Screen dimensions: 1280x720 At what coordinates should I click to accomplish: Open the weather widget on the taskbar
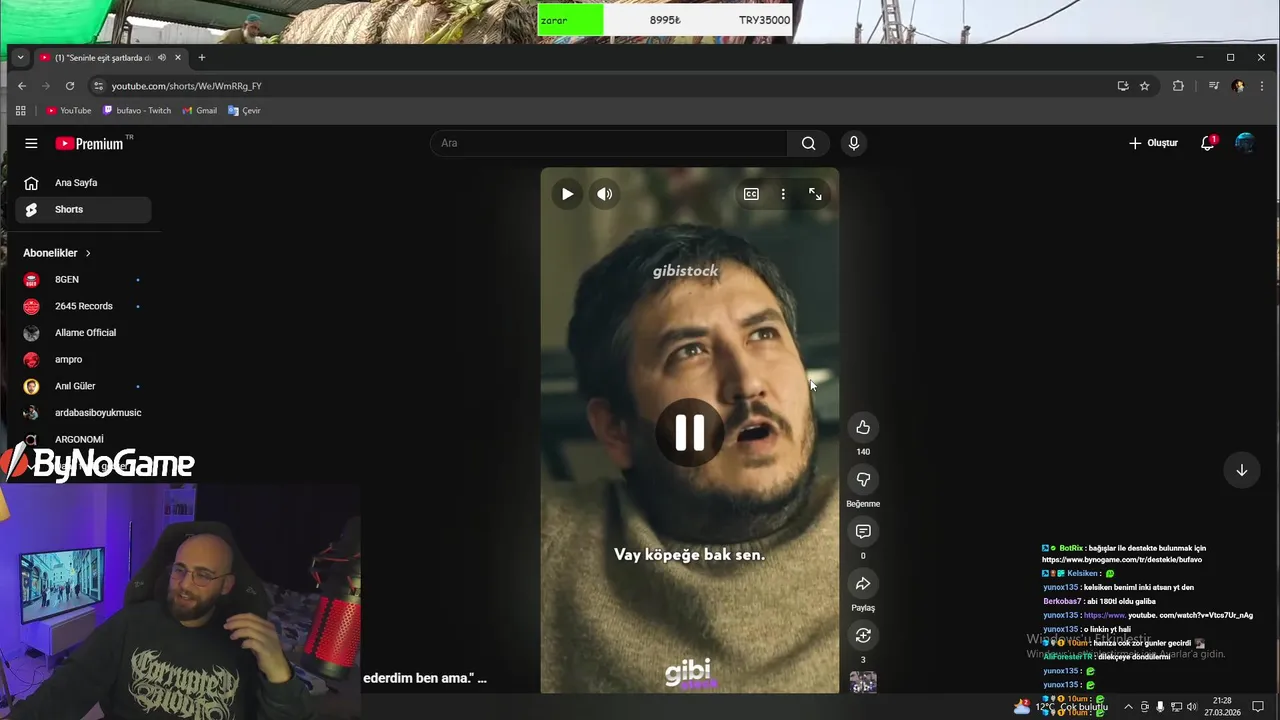pos(1061,707)
